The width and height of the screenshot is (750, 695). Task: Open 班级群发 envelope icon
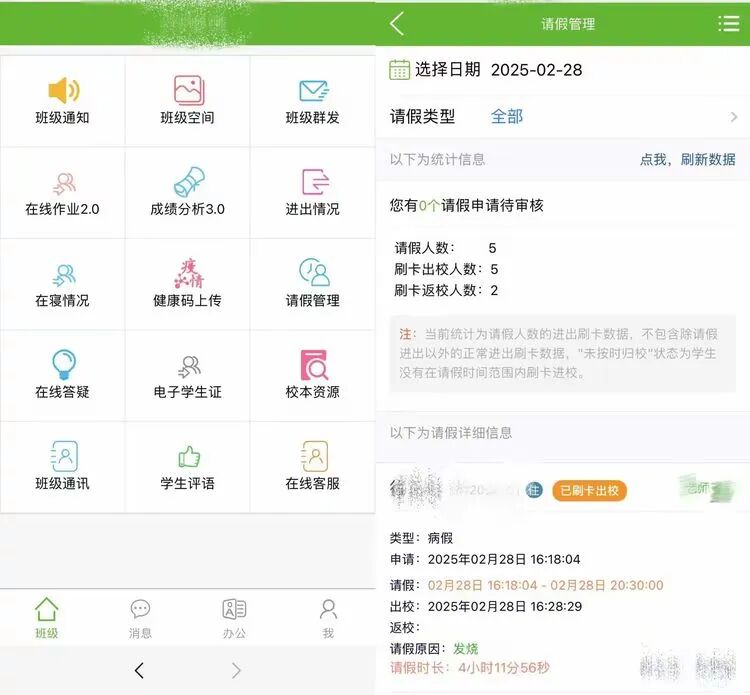click(314, 91)
